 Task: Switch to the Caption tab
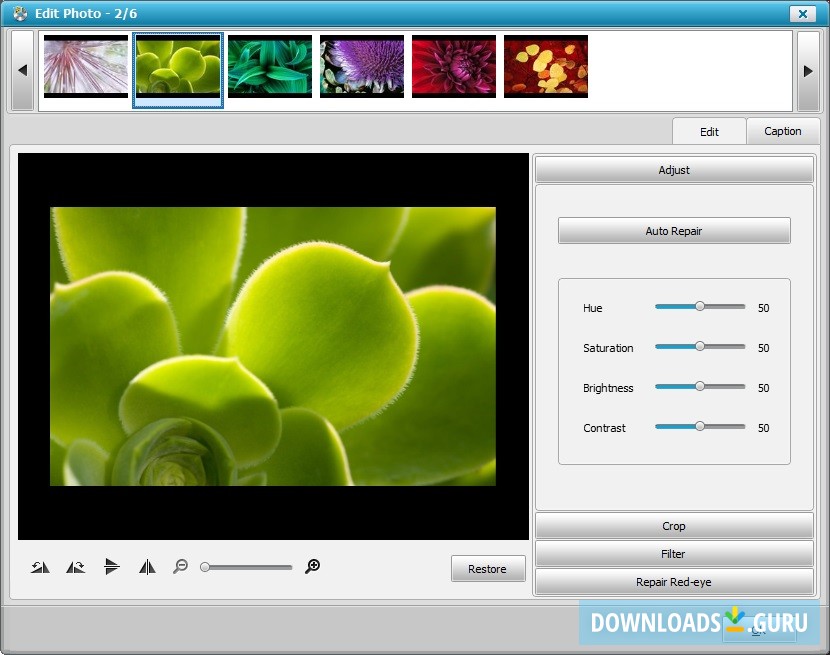[783, 131]
